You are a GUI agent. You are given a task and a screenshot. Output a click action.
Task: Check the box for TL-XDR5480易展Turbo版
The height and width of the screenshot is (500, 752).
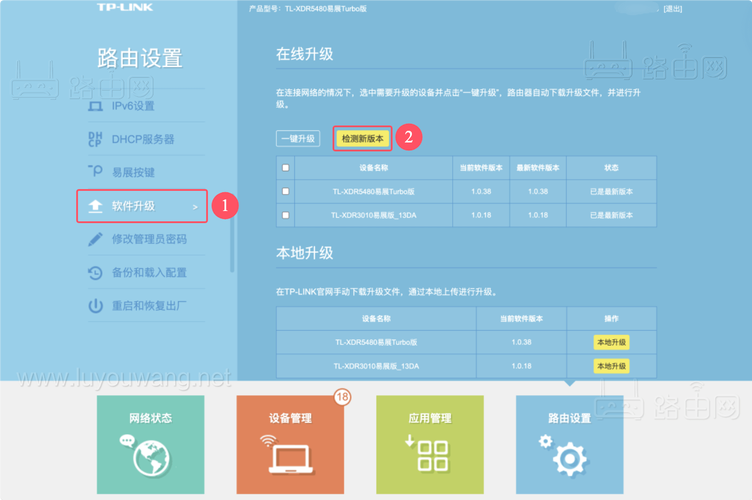point(286,191)
